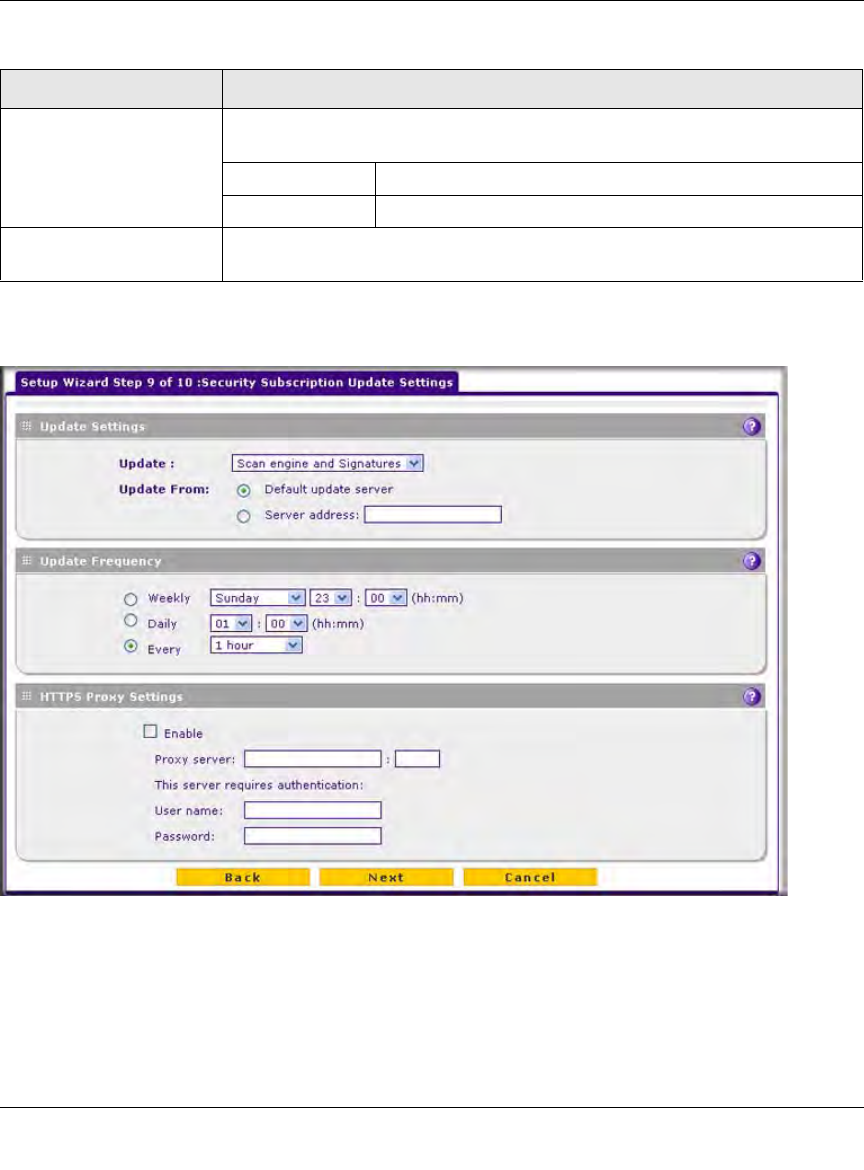Focus the Proxy server address field
The image size is (864, 1170).
pyautogui.click(x=313, y=759)
